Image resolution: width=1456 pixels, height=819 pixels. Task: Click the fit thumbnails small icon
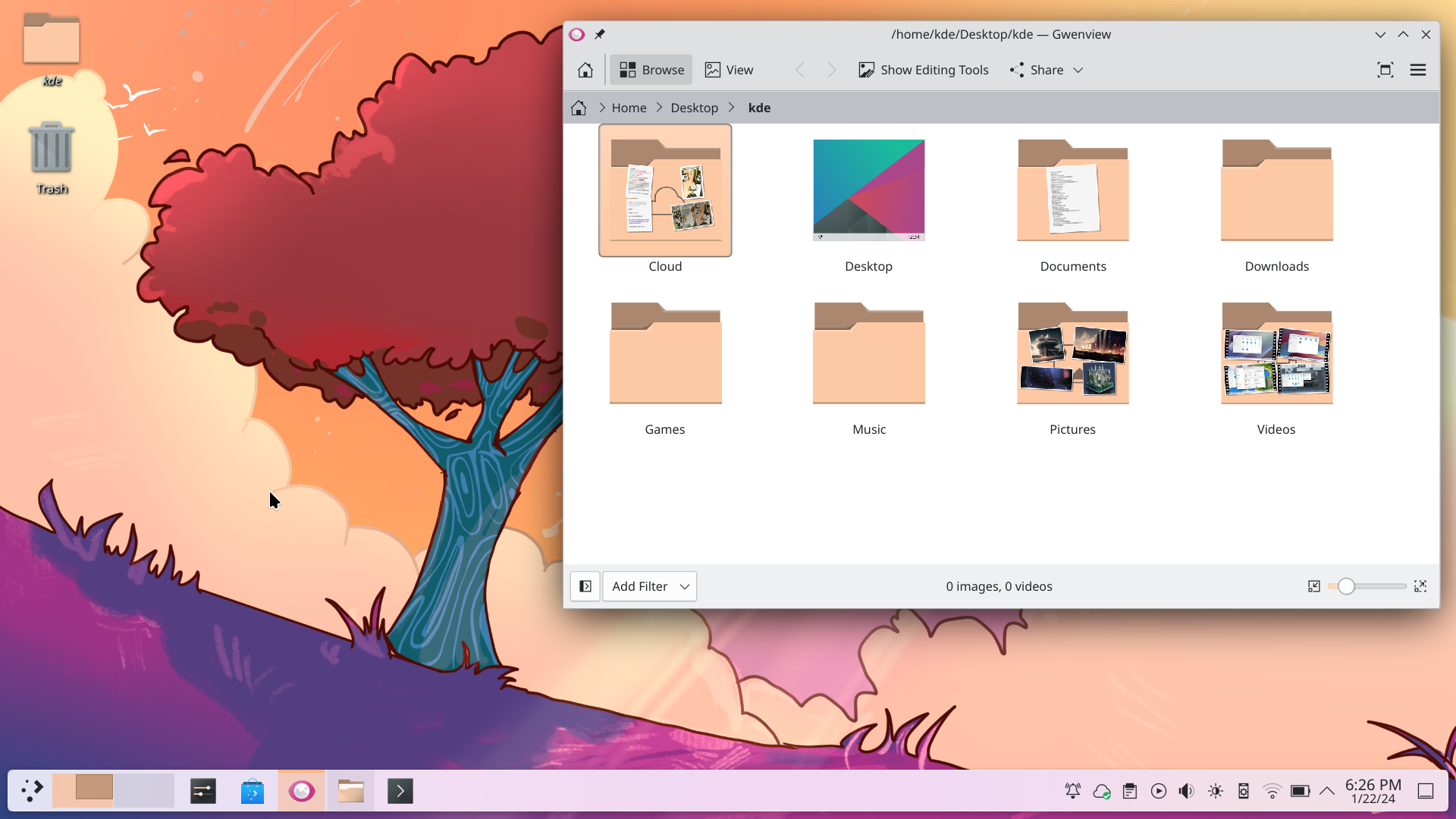(x=1314, y=586)
